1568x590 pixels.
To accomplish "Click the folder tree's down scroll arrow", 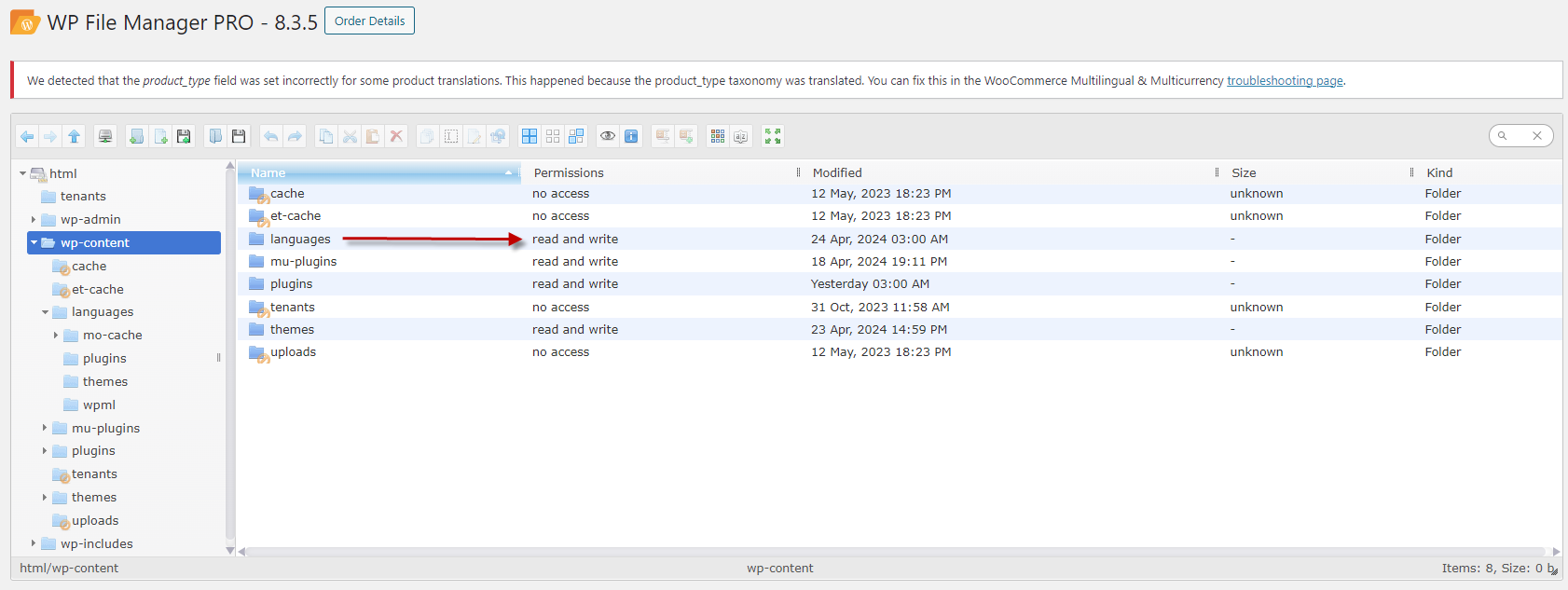I will click(x=230, y=551).
